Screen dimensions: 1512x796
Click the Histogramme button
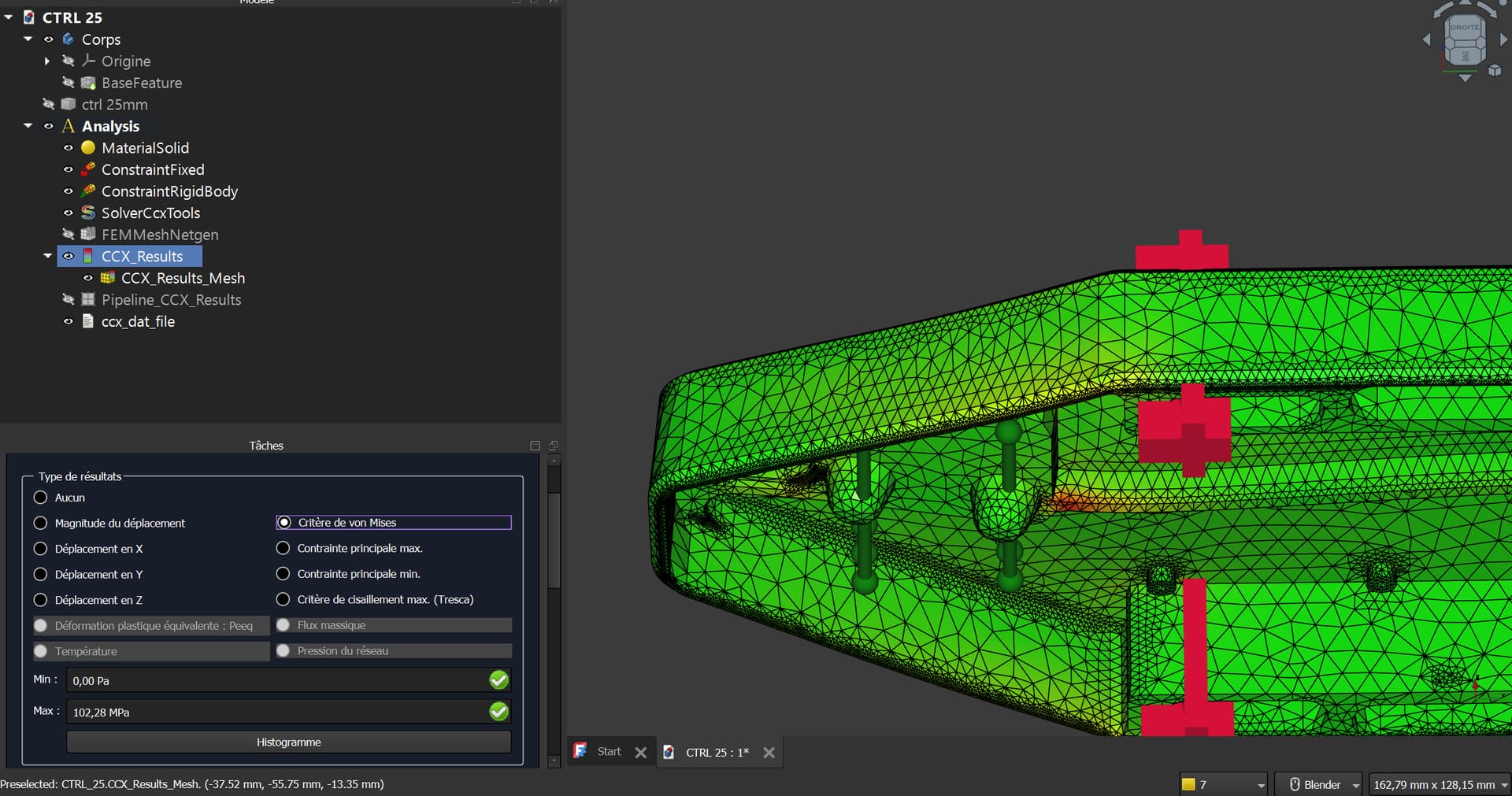pos(288,742)
